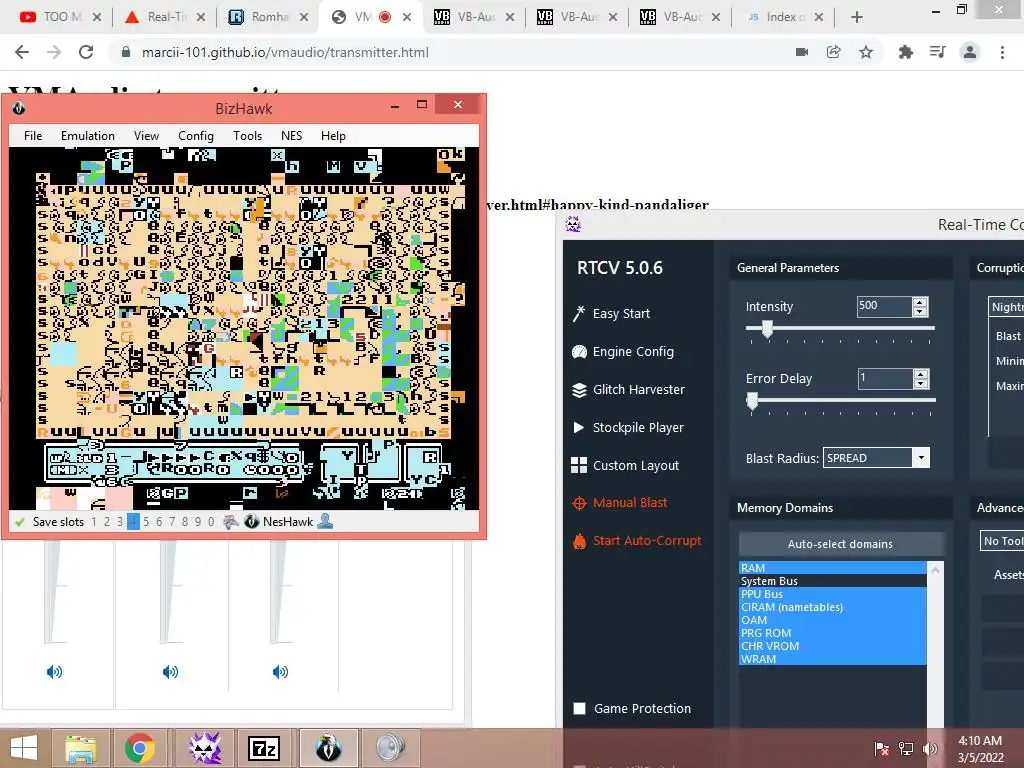This screenshot has width=1024, height=768.
Task: Click the camera icon in address bar
Action: [802, 52]
